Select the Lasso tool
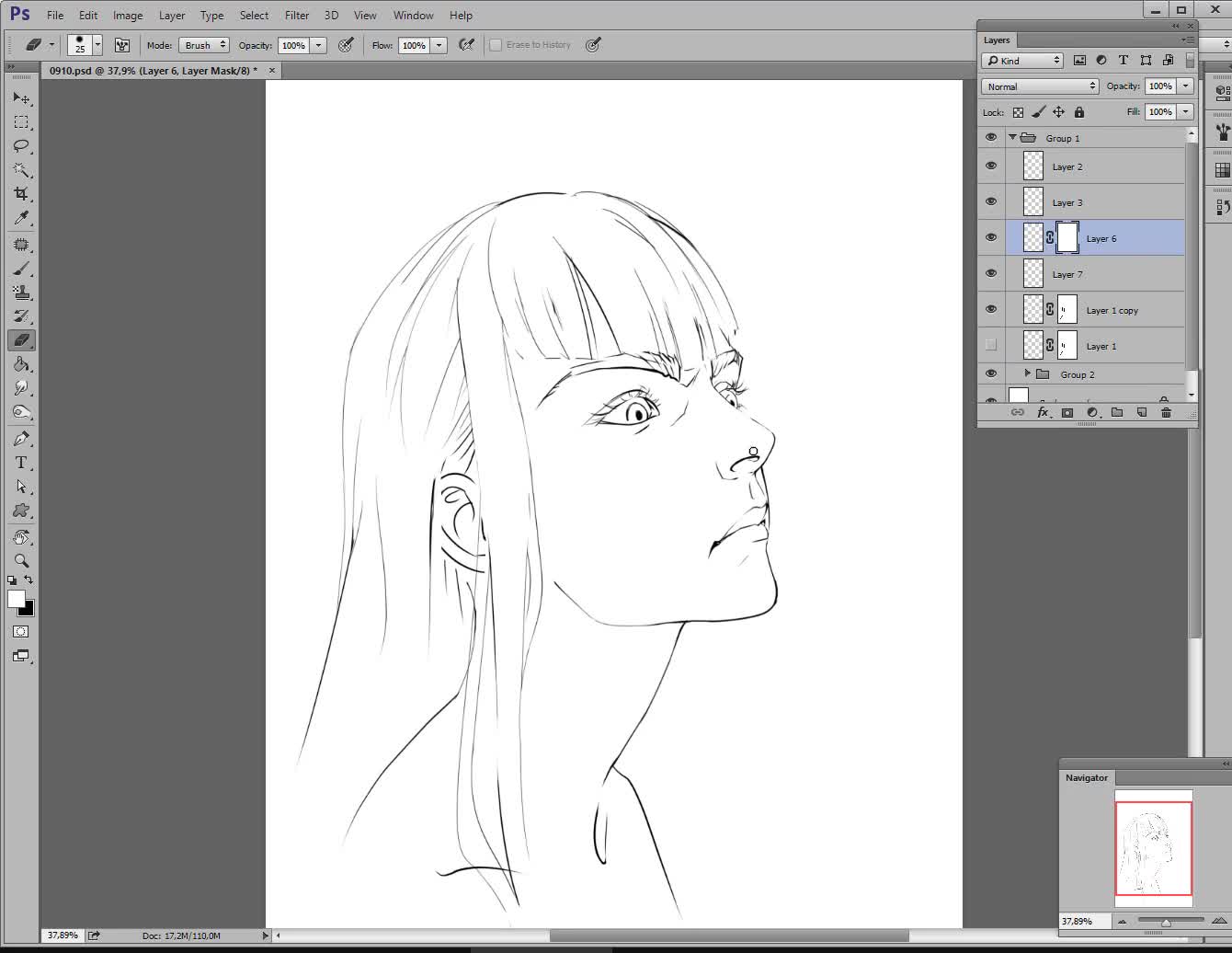Screen dimensions: 1232x953 coord(21,146)
